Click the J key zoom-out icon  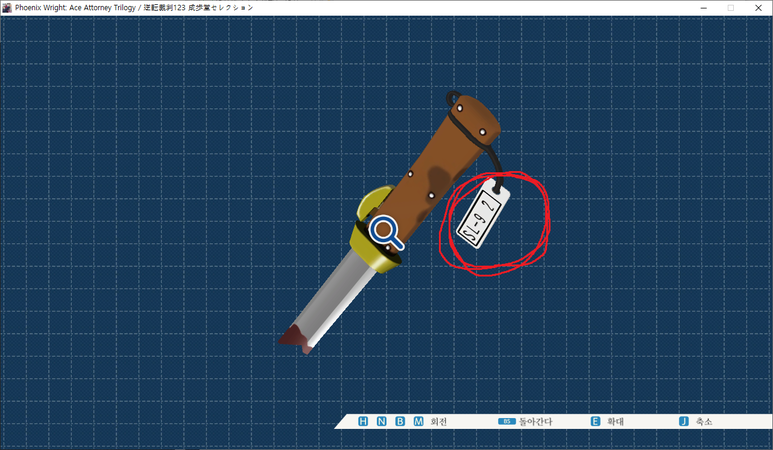tap(684, 421)
